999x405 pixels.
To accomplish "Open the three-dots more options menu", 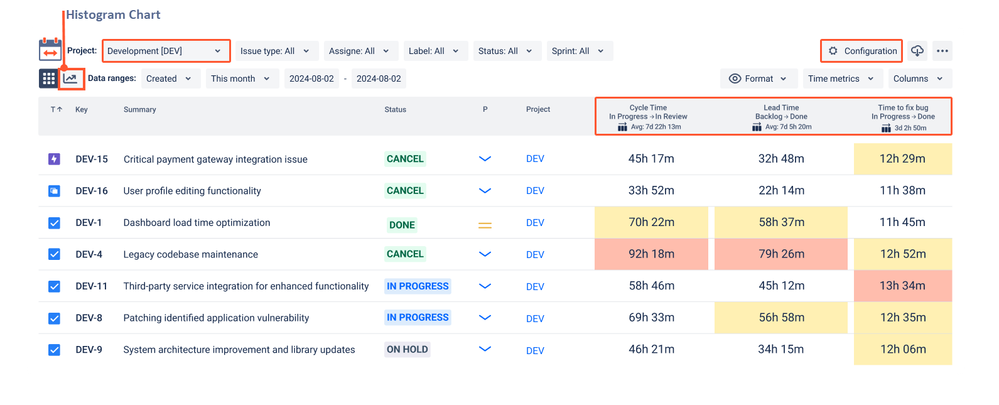I will pyautogui.click(x=942, y=51).
